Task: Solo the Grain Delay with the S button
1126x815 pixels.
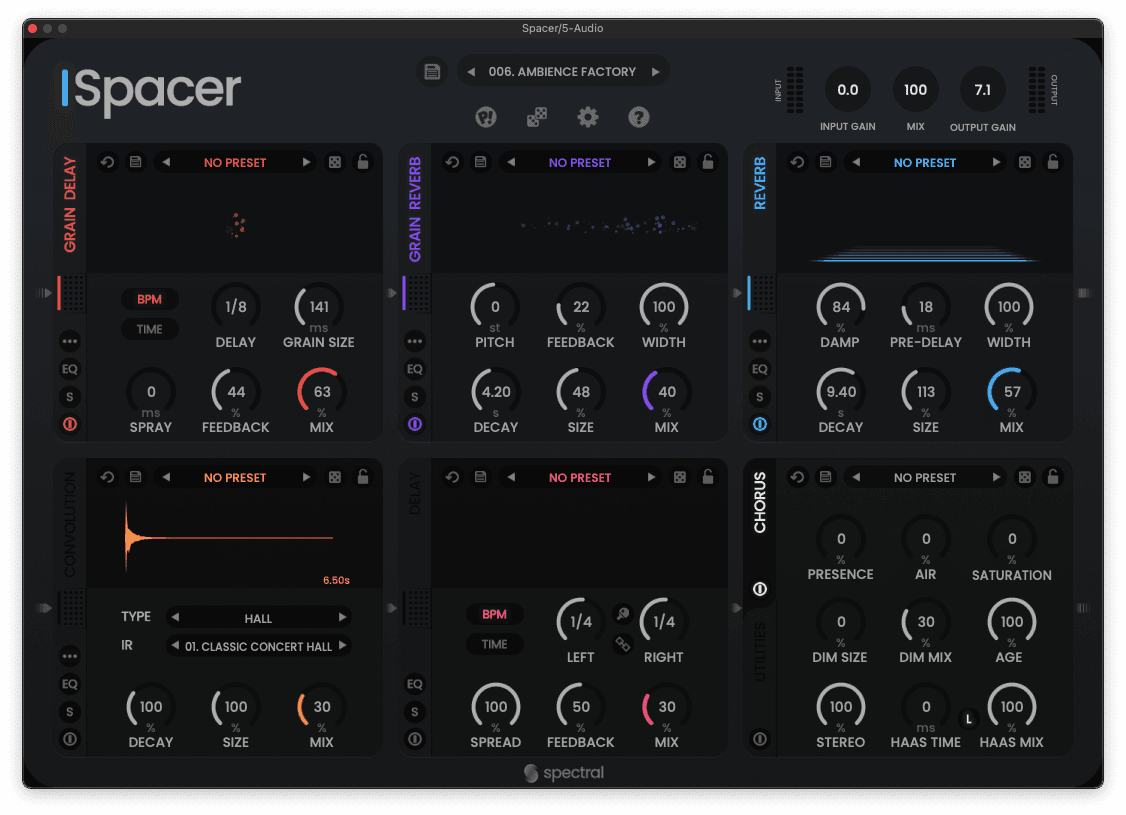Action: click(70, 396)
